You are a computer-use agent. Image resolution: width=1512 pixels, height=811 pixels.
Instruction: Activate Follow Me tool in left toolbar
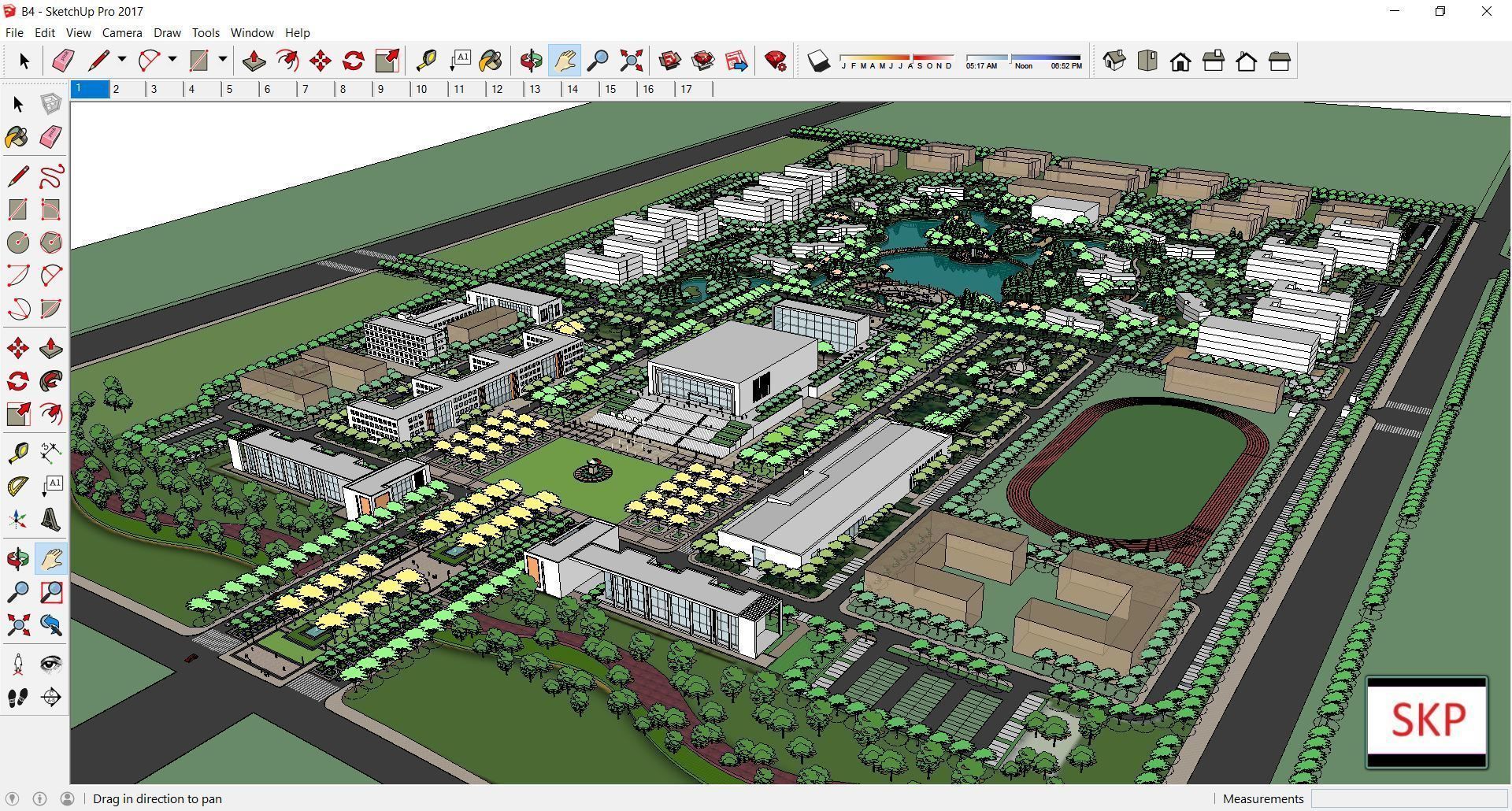pos(51,381)
